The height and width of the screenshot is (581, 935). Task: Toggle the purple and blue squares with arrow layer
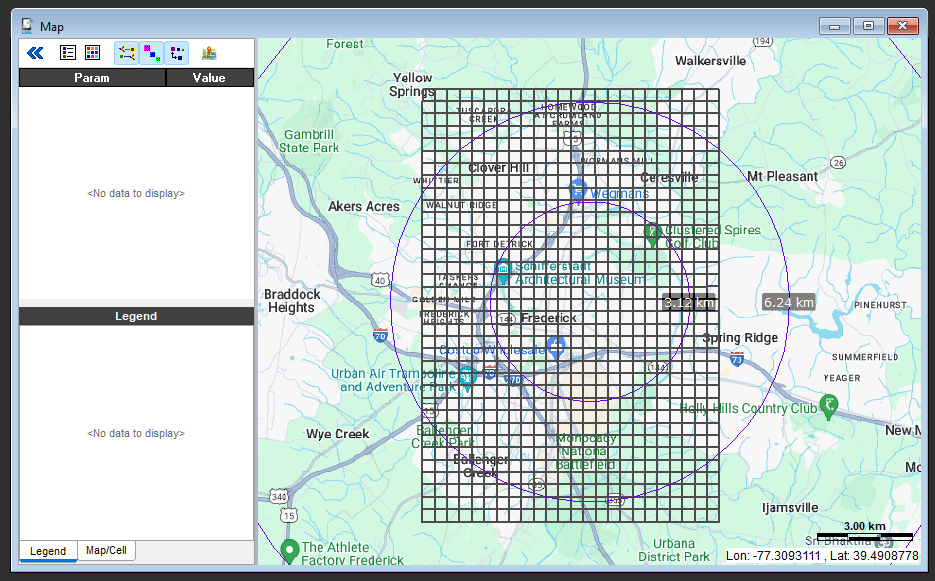point(177,53)
